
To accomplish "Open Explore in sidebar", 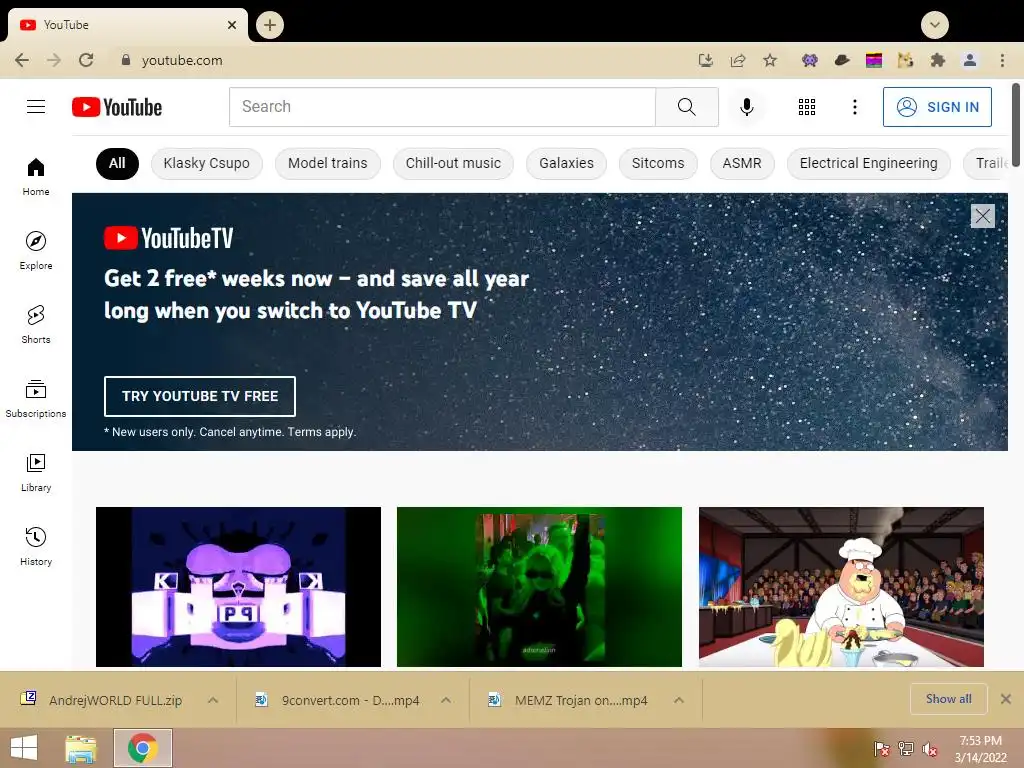I will click(36, 250).
